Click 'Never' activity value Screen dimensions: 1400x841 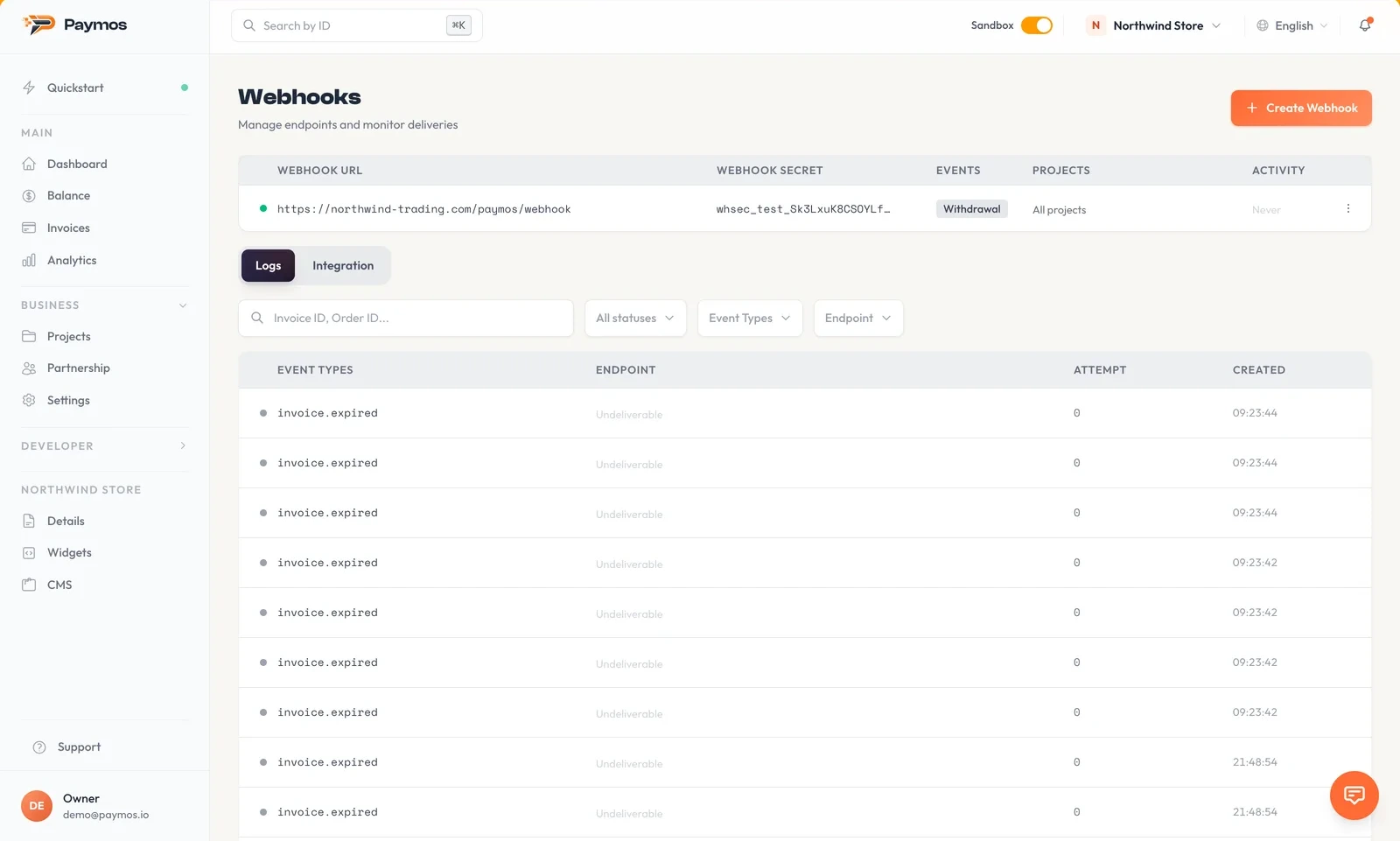pyautogui.click(x=1266, y=210)
